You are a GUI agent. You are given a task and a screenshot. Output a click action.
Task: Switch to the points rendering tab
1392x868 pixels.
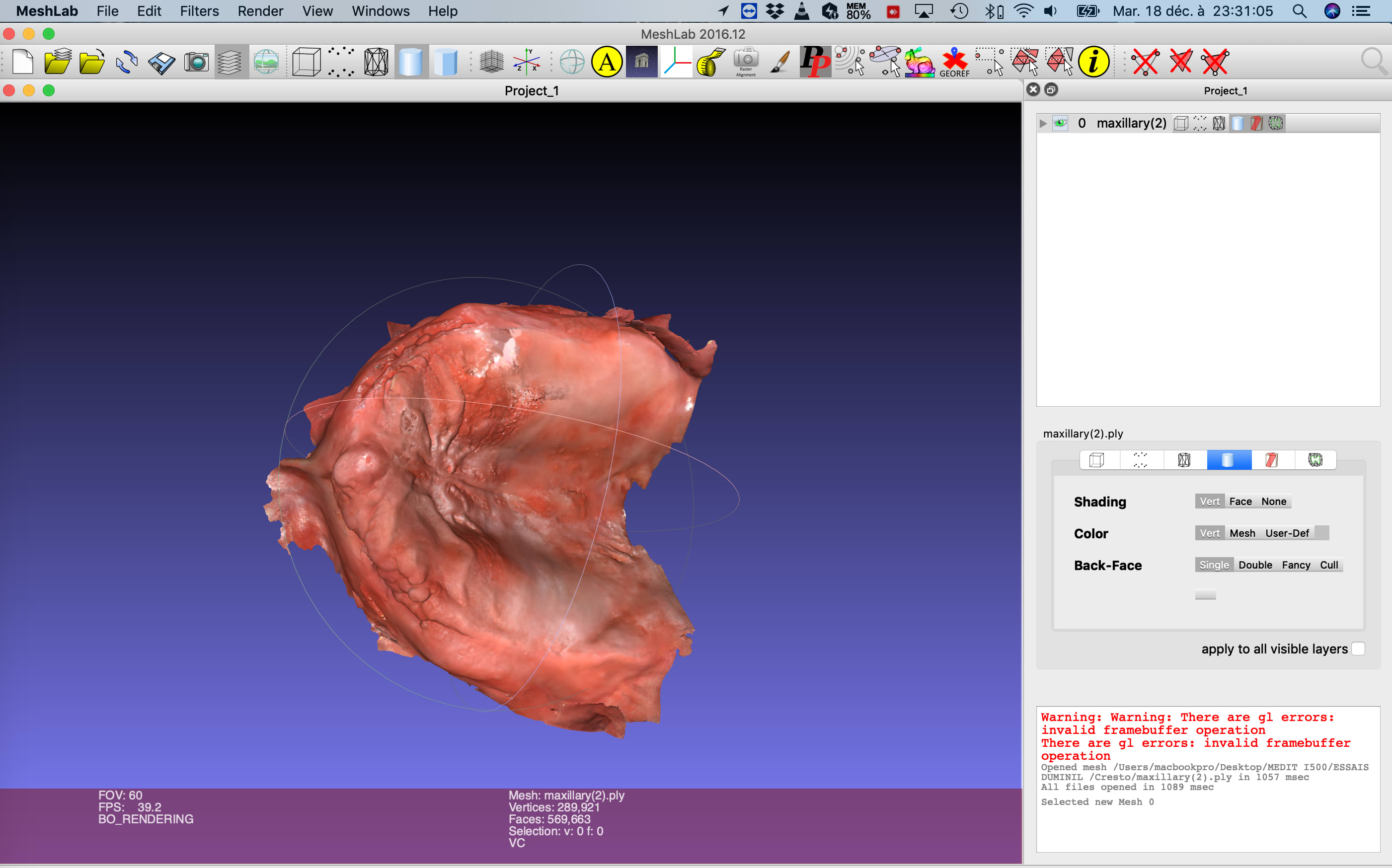(1140, 460)
